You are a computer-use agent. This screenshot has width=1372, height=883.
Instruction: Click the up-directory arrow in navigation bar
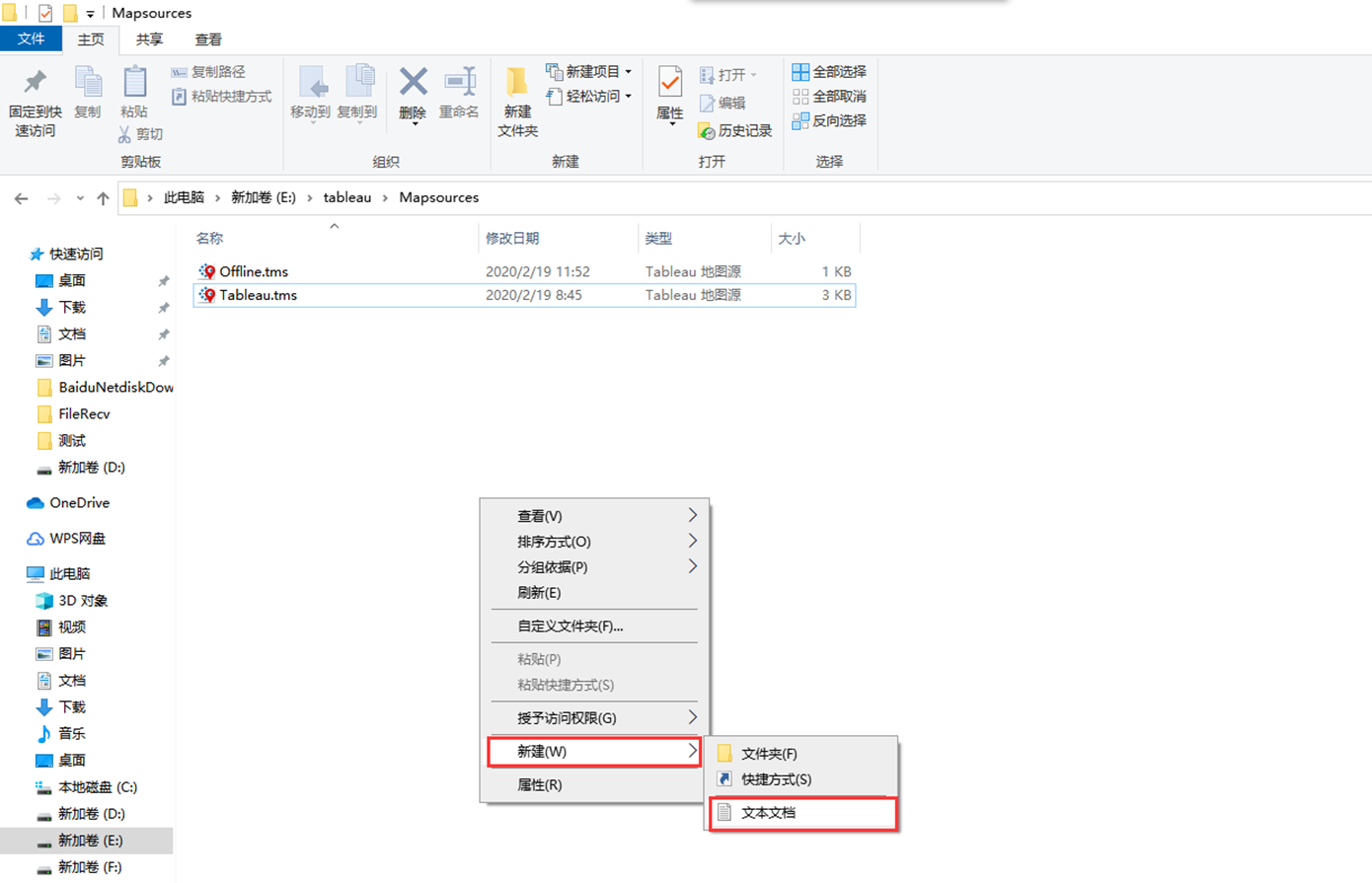coord(103,198)
